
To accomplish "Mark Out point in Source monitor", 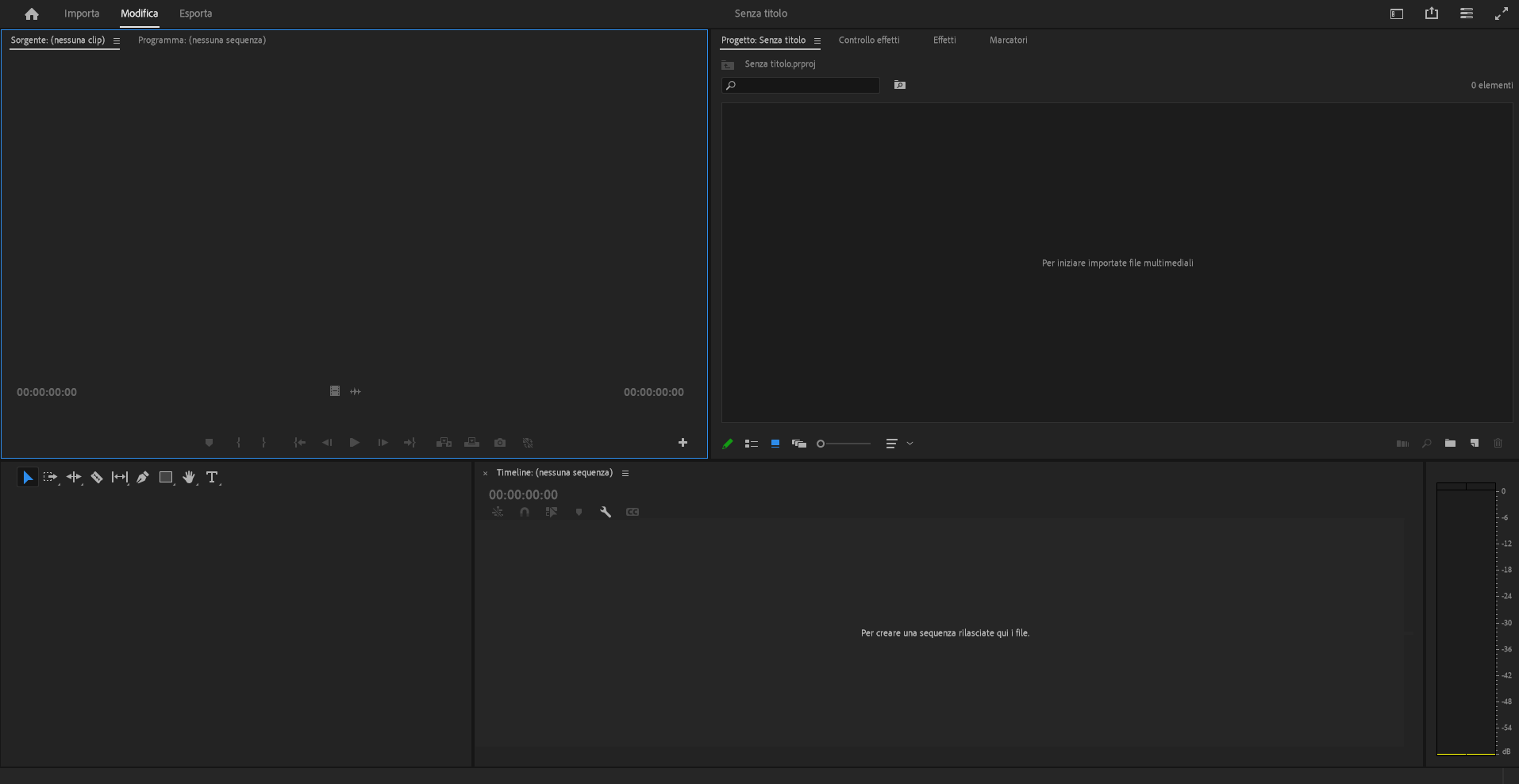I will [x=263, y=443].
